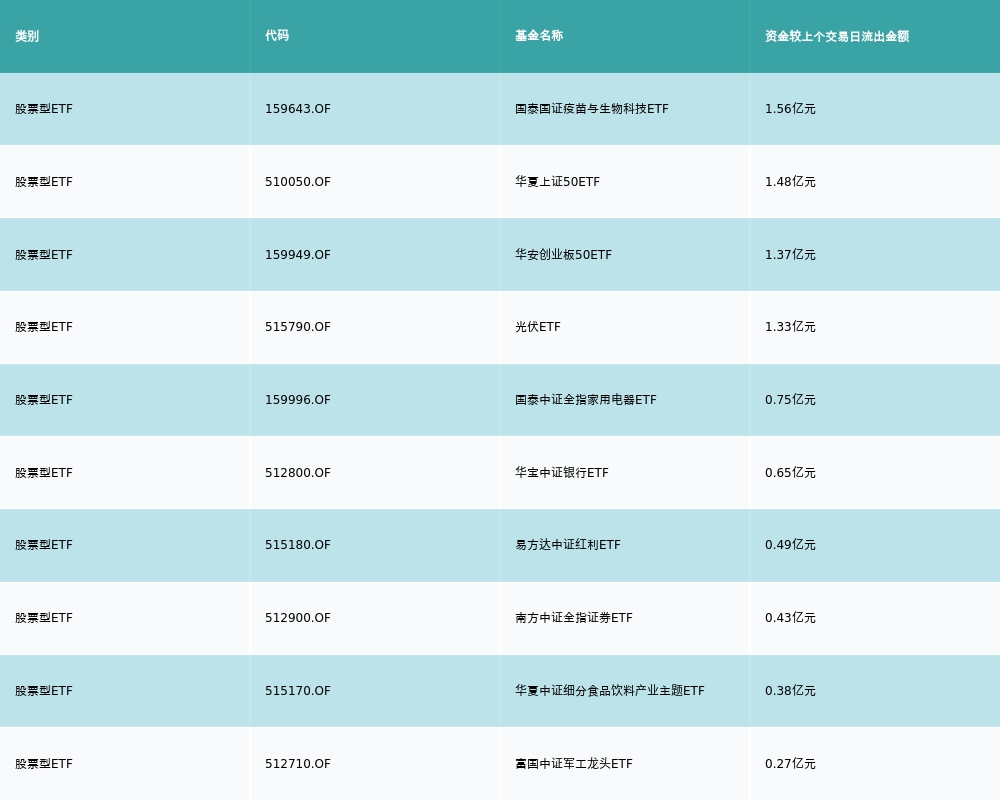Click outflow amount 1.48亿元
This screenshot has width=1000, height=800.
click(790, 182)
